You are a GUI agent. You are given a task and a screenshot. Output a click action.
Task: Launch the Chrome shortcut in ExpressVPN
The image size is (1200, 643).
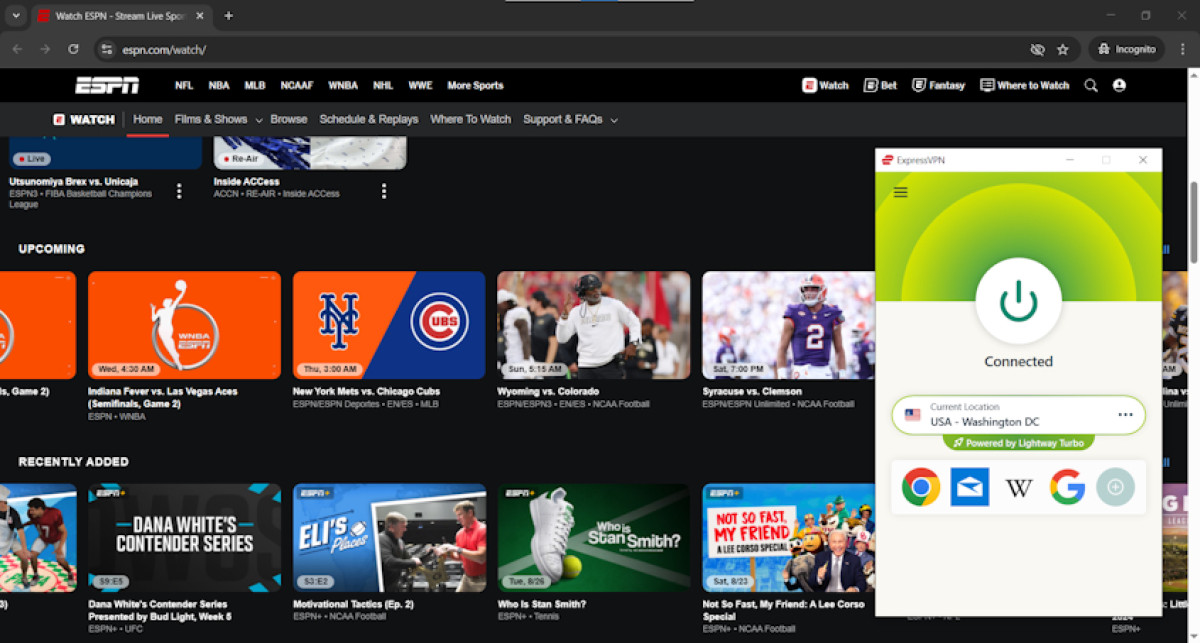click(920, 487)
